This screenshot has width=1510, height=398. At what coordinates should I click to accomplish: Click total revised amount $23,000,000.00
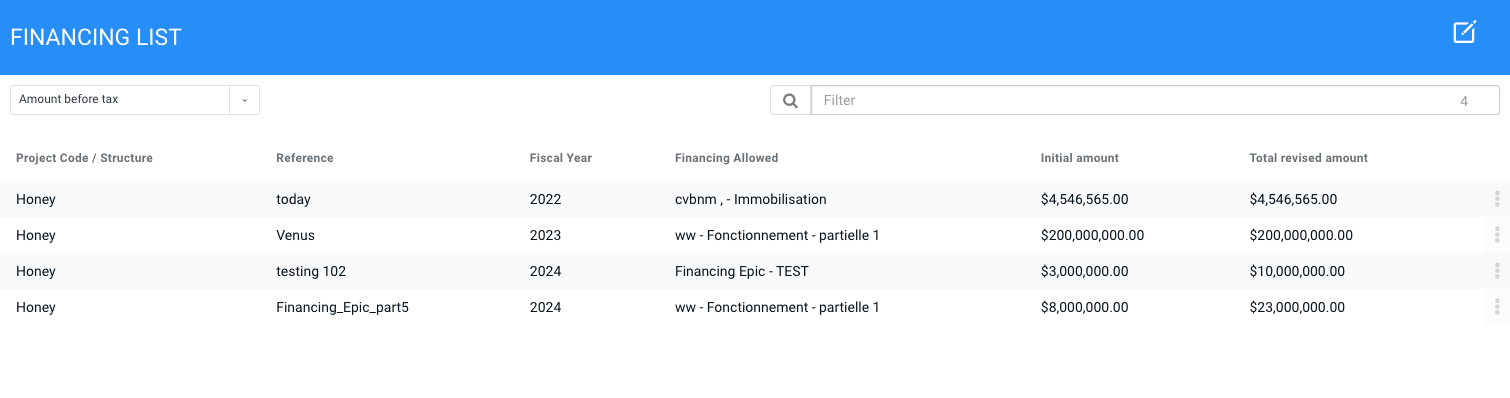coord(1298,307)
